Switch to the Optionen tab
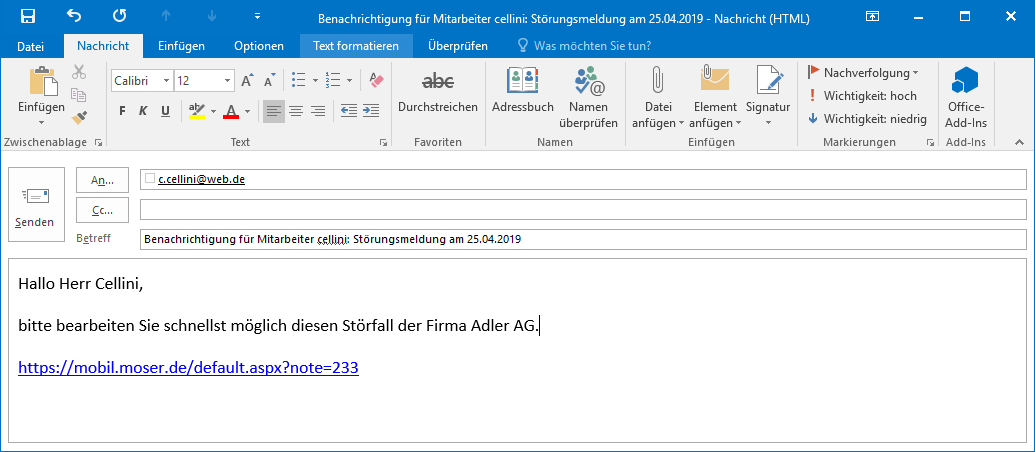Screen dimensions: 1035x452 pos(259,46)
